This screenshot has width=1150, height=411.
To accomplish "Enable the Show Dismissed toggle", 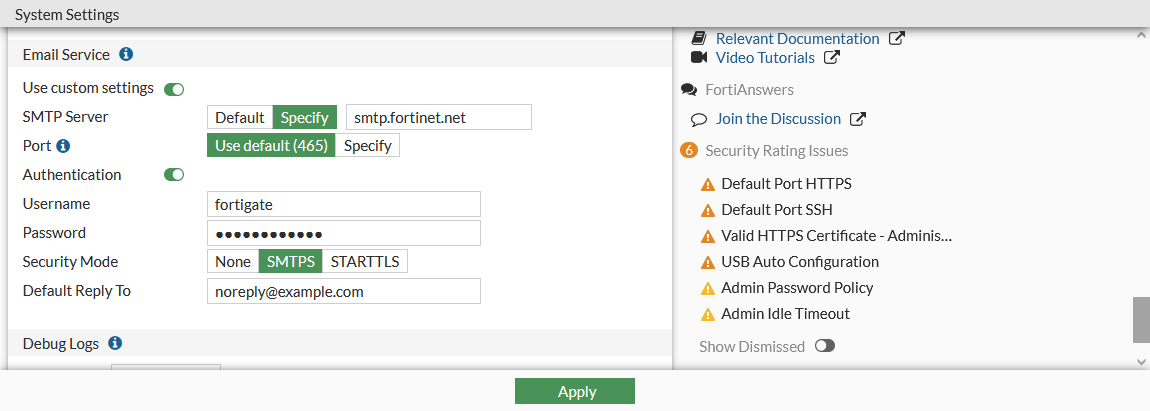I will pyautogui.click(x=825, y=346).
